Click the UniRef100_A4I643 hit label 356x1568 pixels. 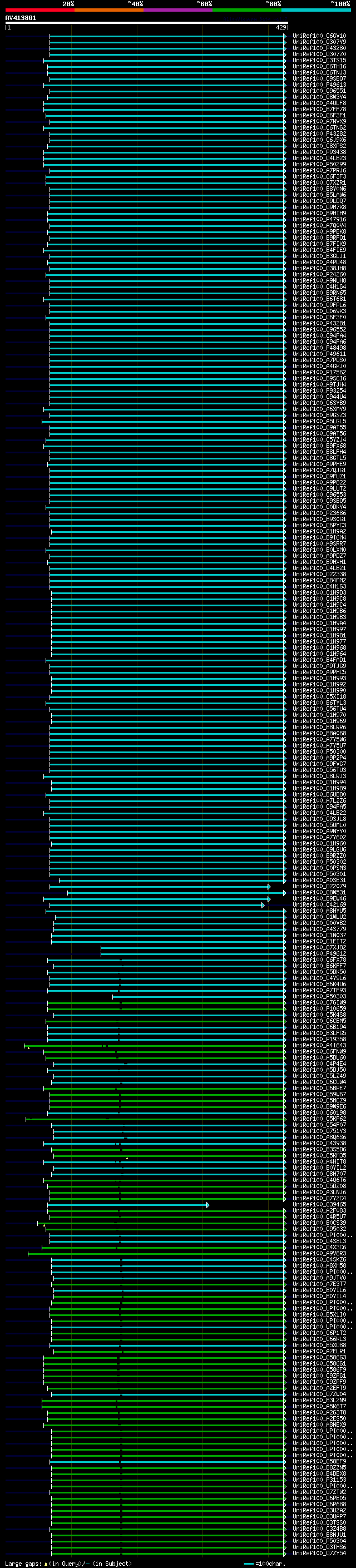319,1046
